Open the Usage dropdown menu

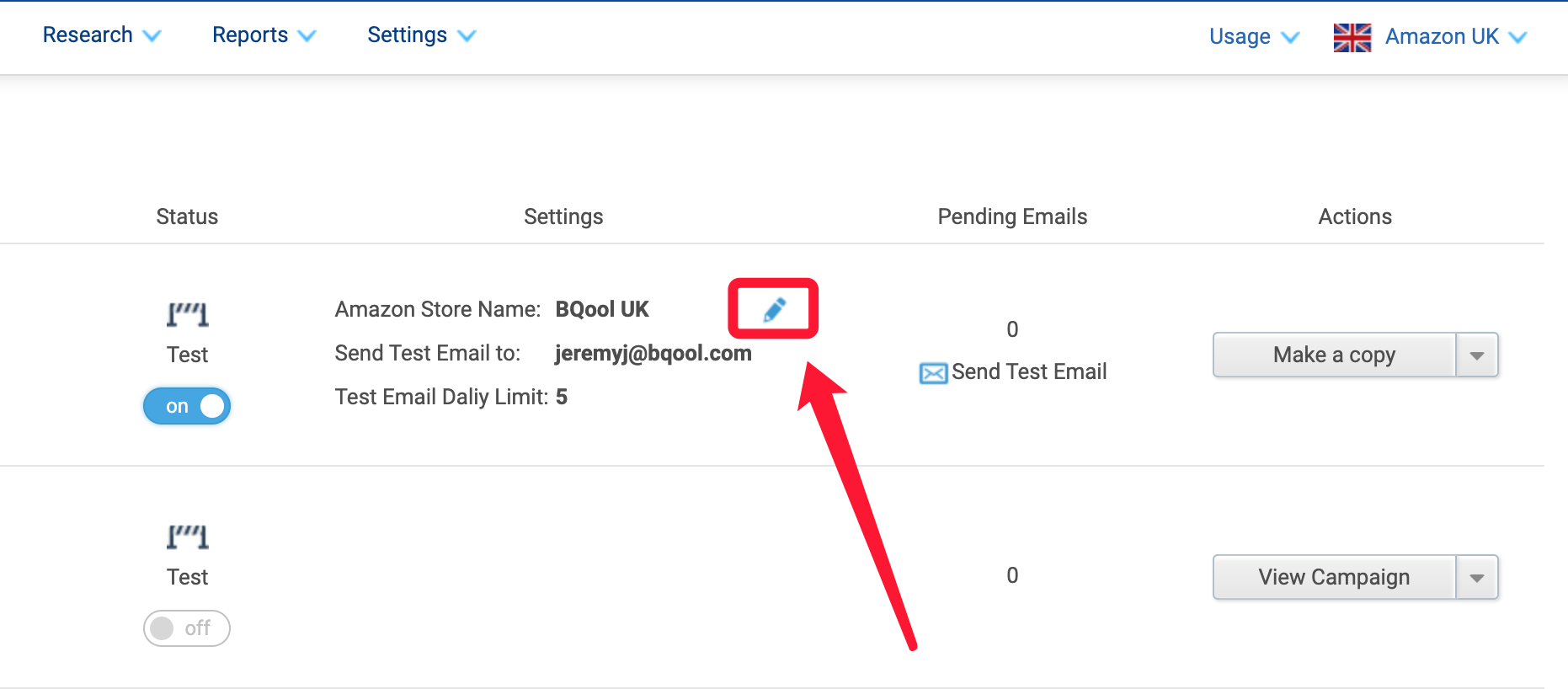pyautogui.click(x=1255, y=36)
